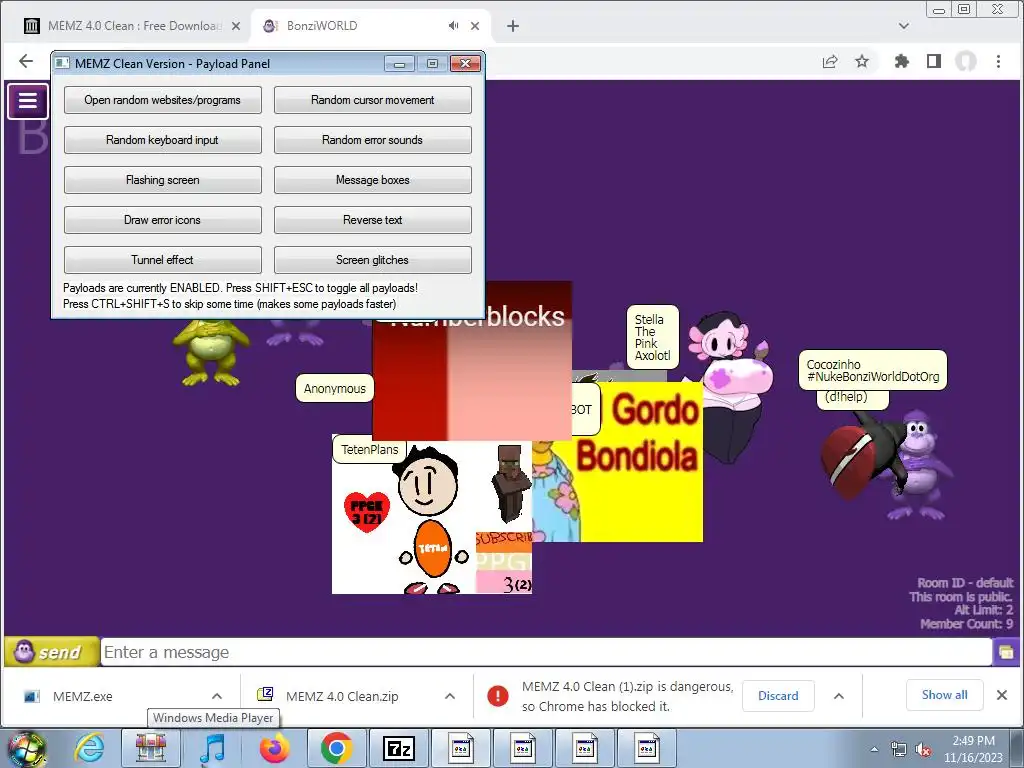
Task: Click the muted volume tray icon
Action: [x=923, y=749]
